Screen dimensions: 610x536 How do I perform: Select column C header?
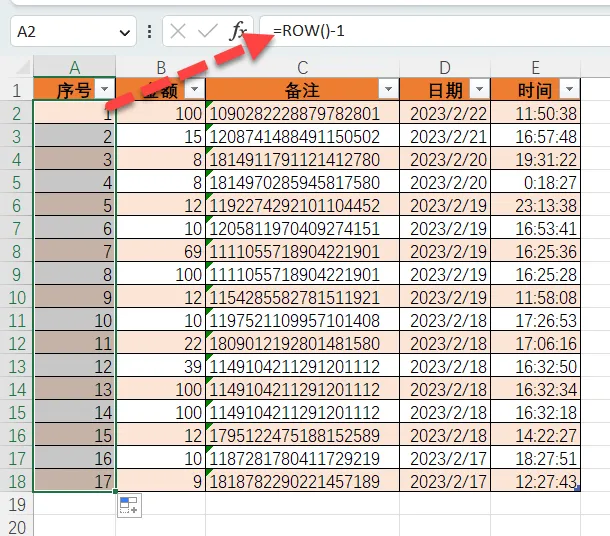[303, 67]
